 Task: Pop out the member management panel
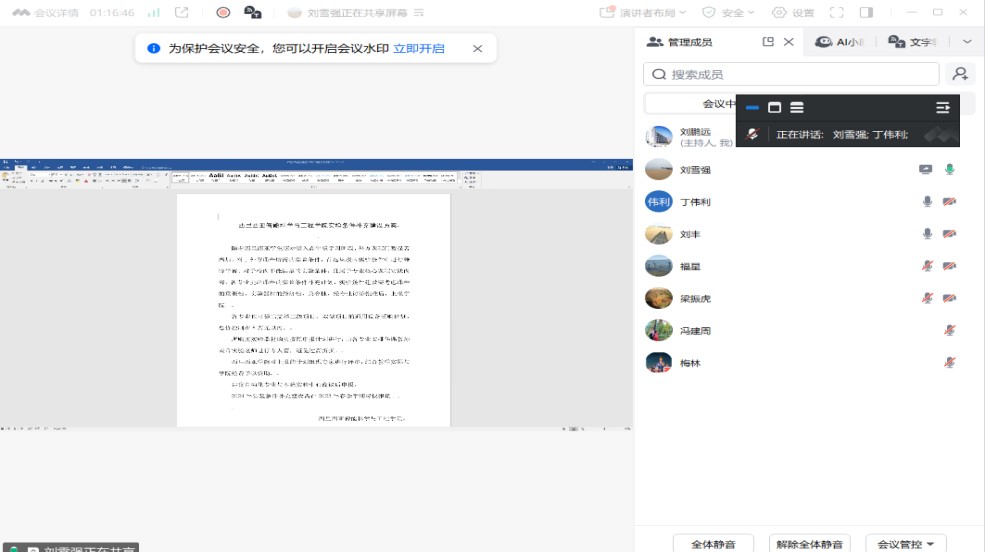click(x=768, y=42)
